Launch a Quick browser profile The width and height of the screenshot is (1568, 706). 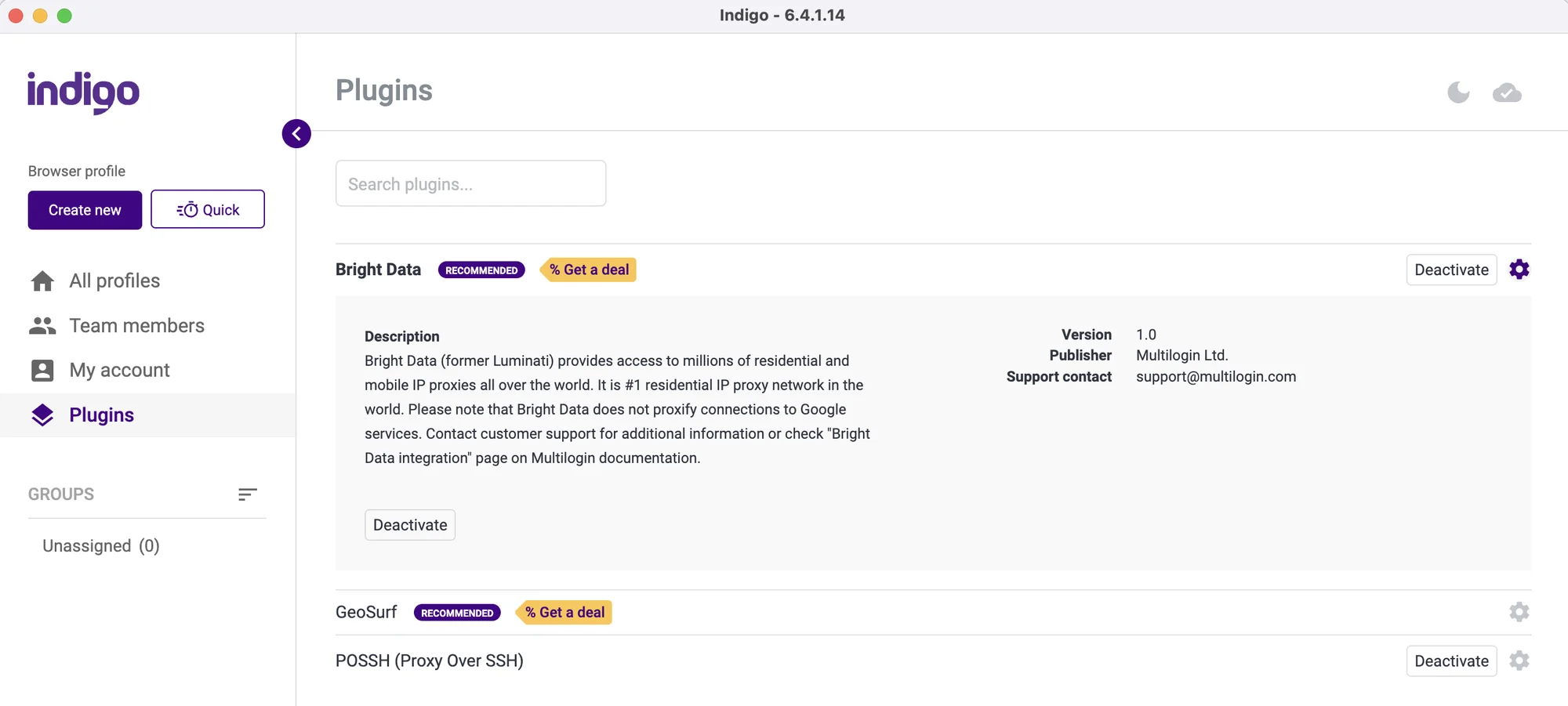click(x=208, y=209)
